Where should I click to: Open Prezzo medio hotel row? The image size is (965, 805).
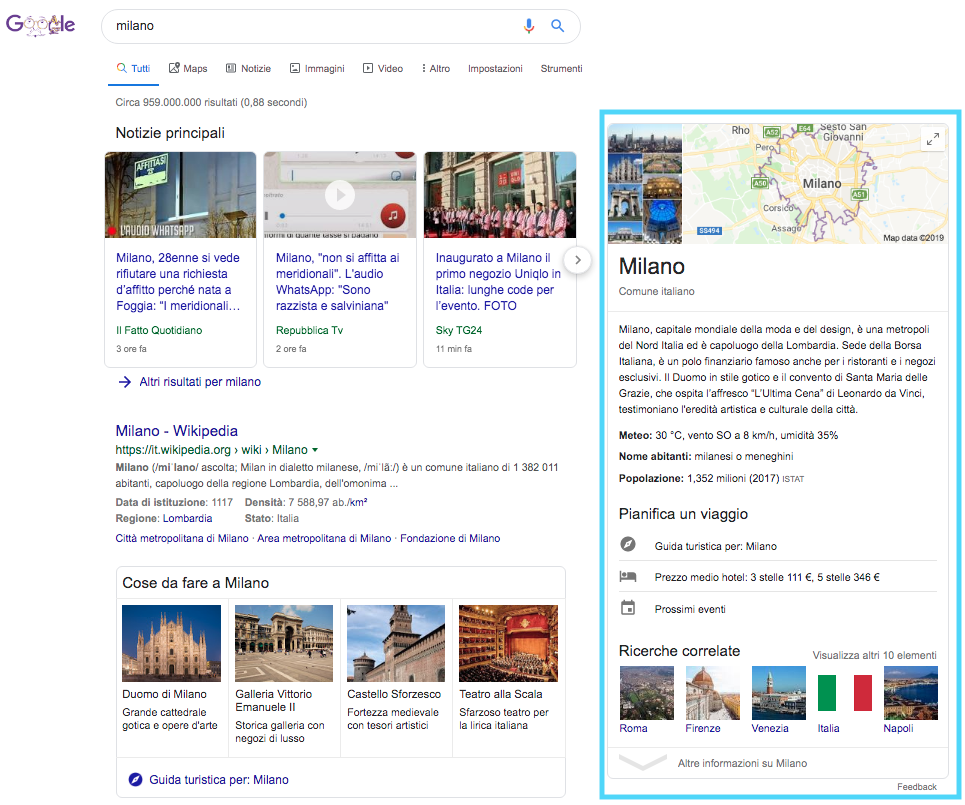pos(778,577)
